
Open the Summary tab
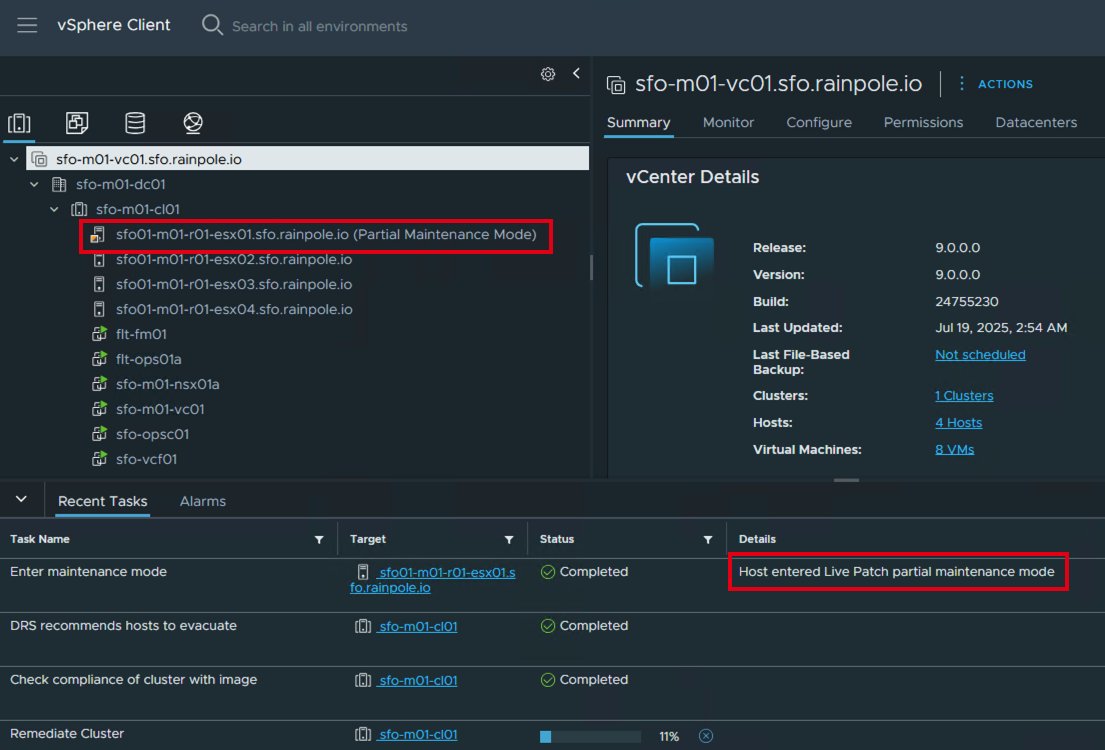638,123
